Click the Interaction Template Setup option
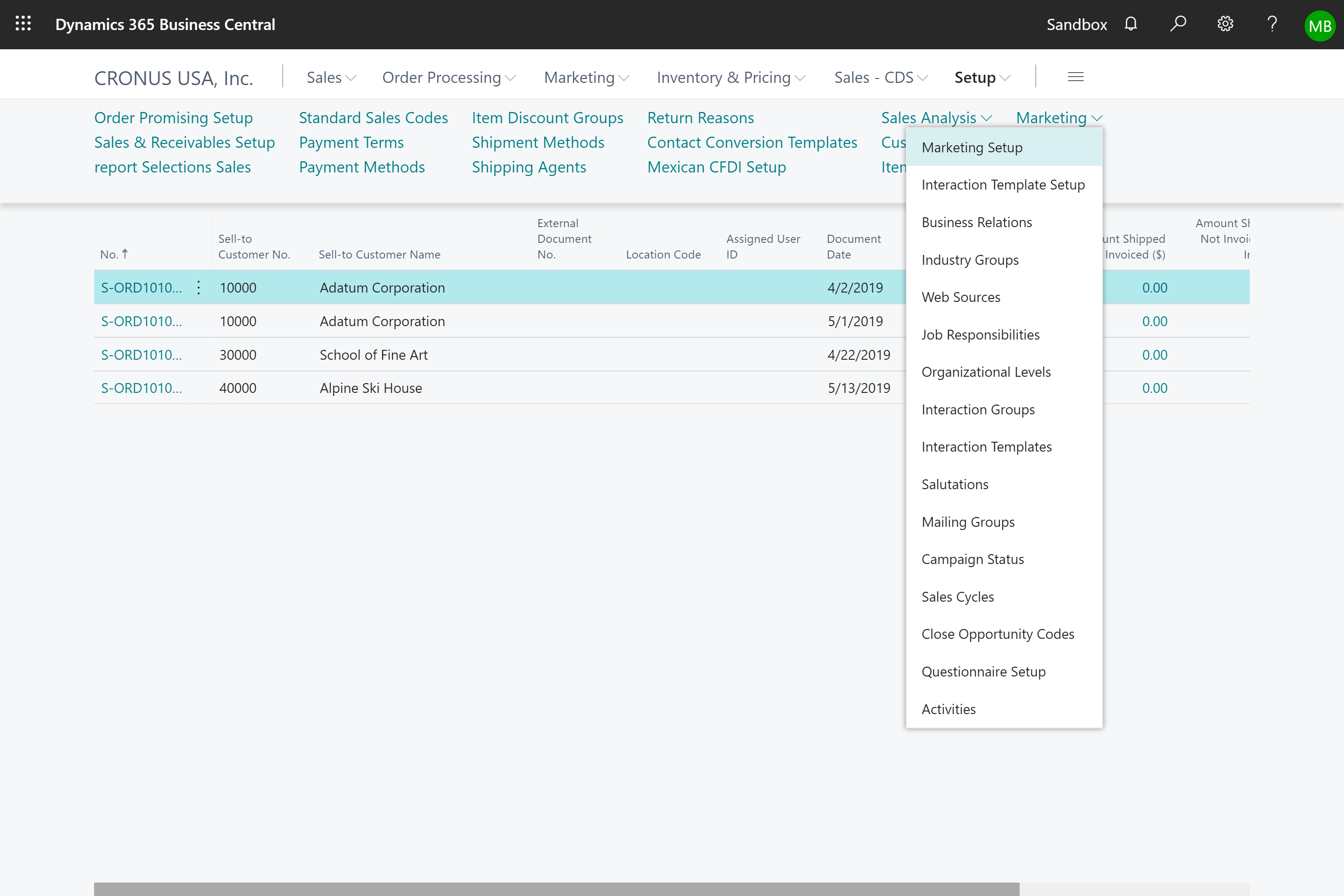Screen dimensions: 1344x896 (1003, 184)
